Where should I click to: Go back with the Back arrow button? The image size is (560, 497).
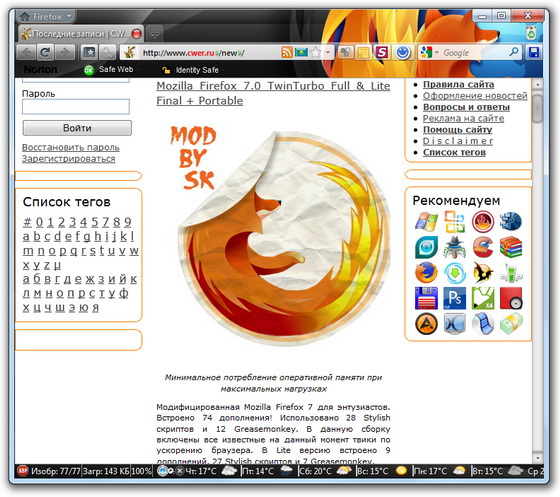[x=26, y=53]
